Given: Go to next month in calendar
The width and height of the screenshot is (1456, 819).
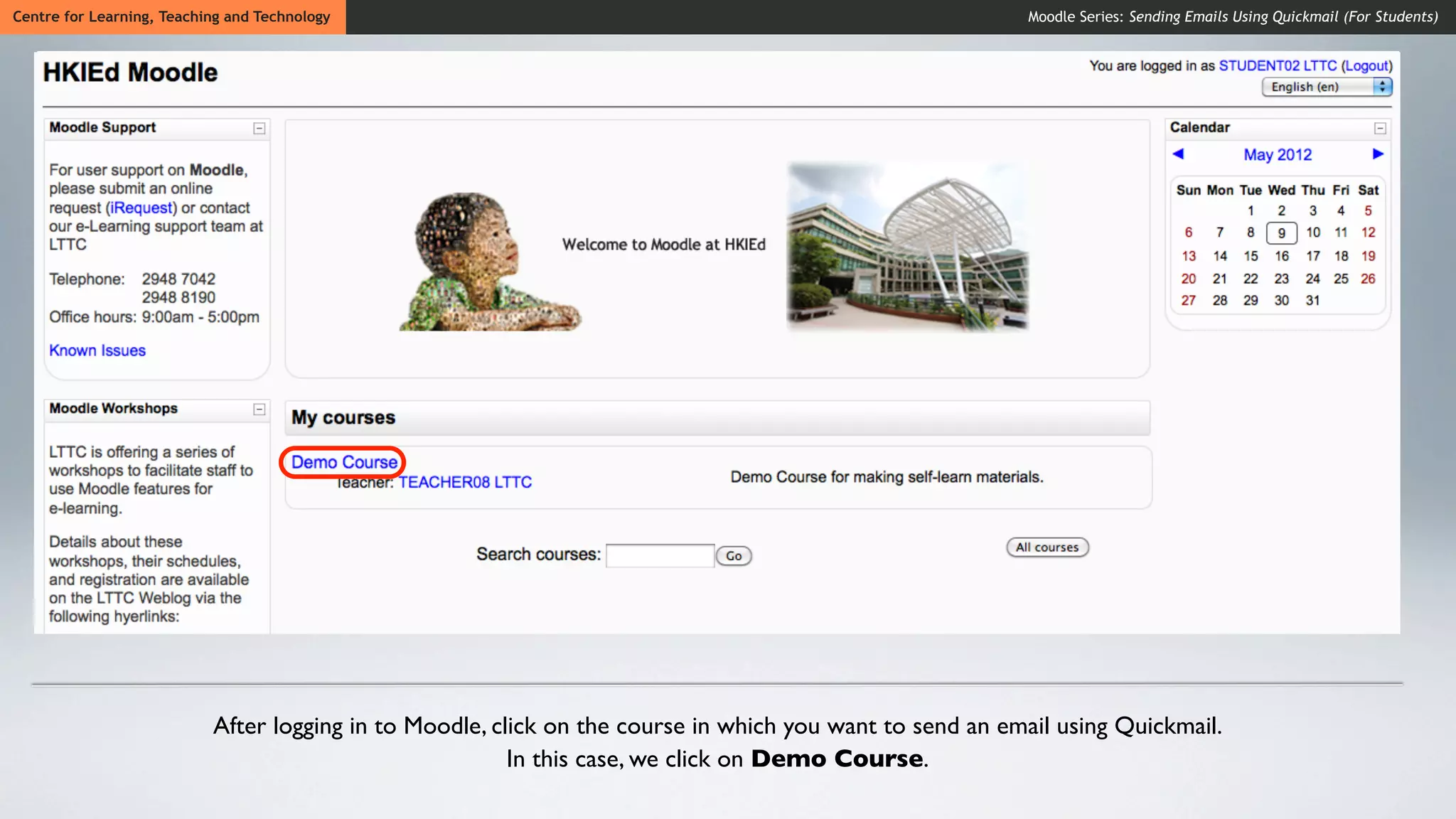Looking at the screenshot, I should point(1378,154).
